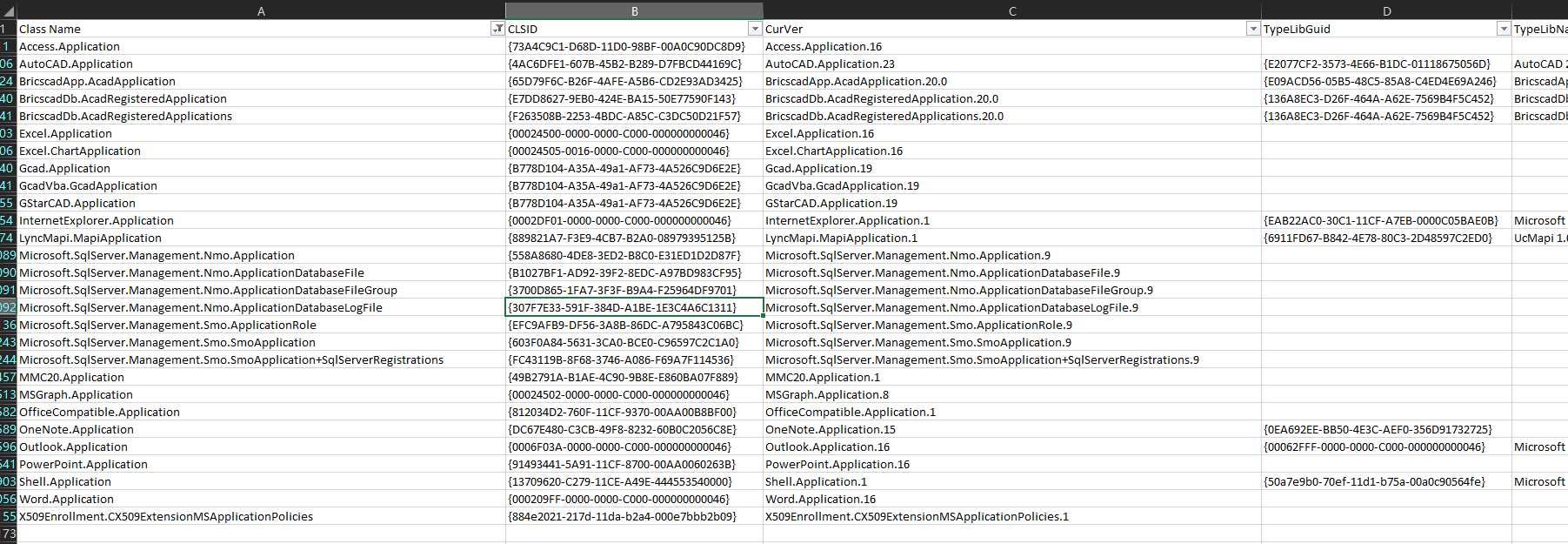
Task: Select the MSGraph.Application class name cell
Action: click(x=261, y=394)
